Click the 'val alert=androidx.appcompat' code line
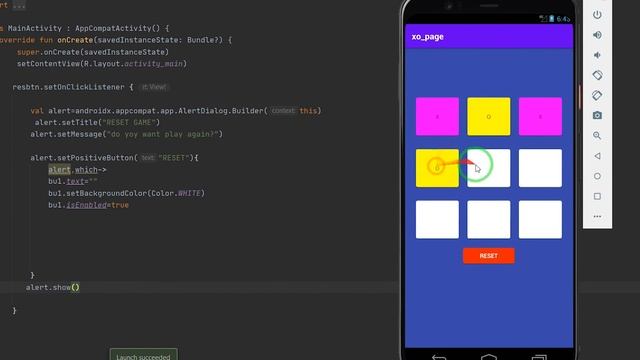 tap(176, 111)
